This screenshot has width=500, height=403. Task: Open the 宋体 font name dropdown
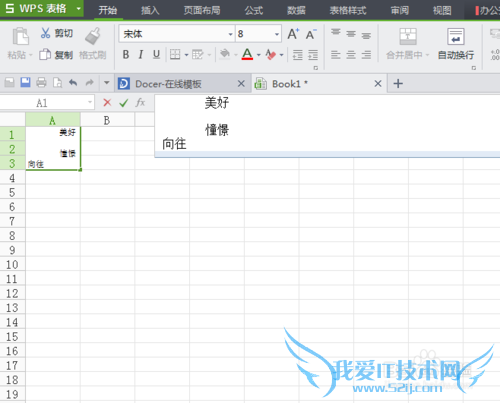point(230,34)
